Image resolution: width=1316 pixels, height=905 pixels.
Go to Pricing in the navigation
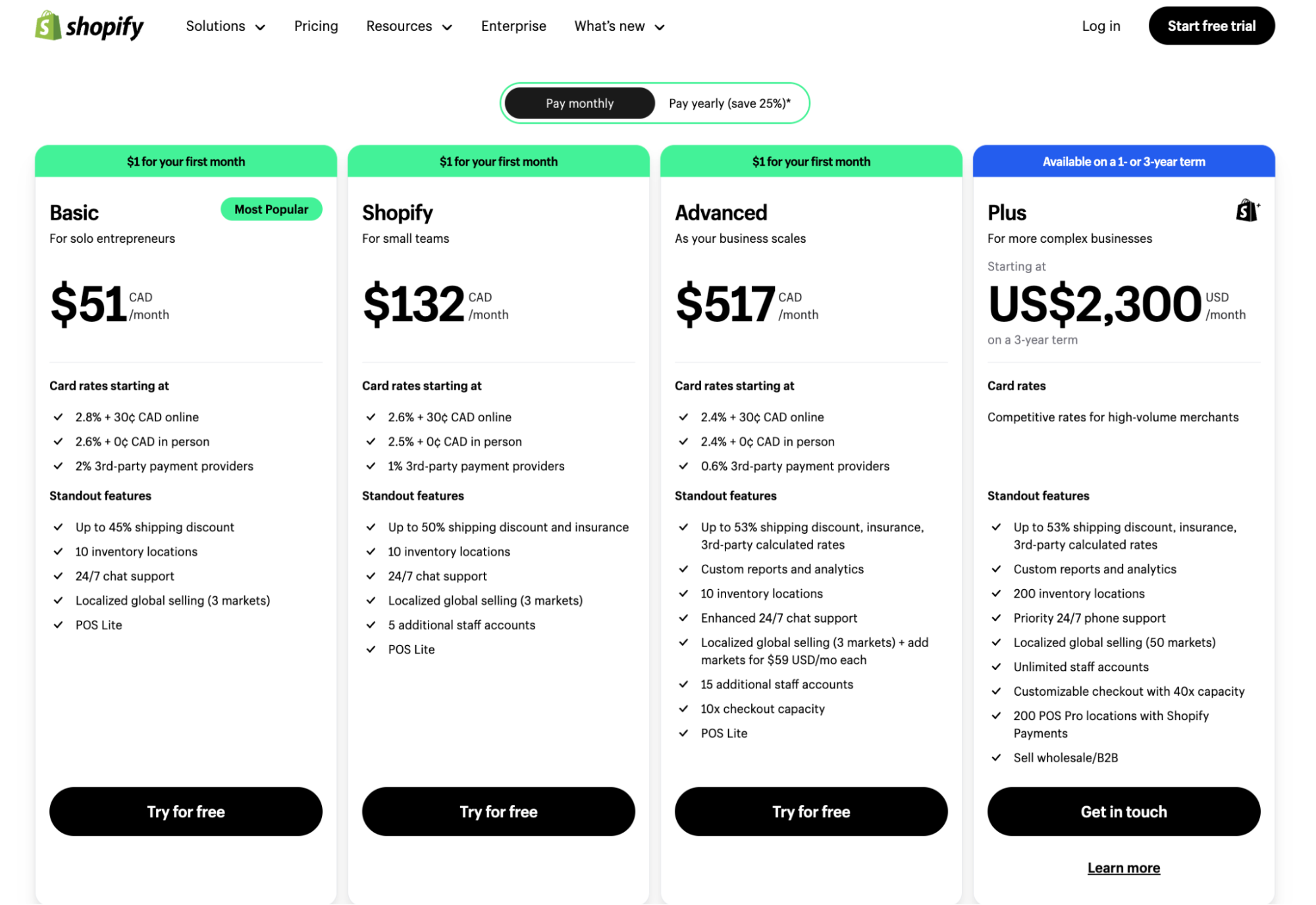click(316, 26)
